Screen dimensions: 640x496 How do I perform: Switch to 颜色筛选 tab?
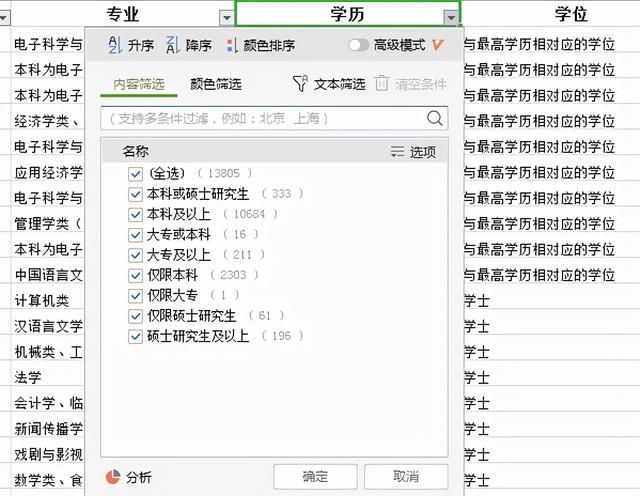(x=216, y=84)
